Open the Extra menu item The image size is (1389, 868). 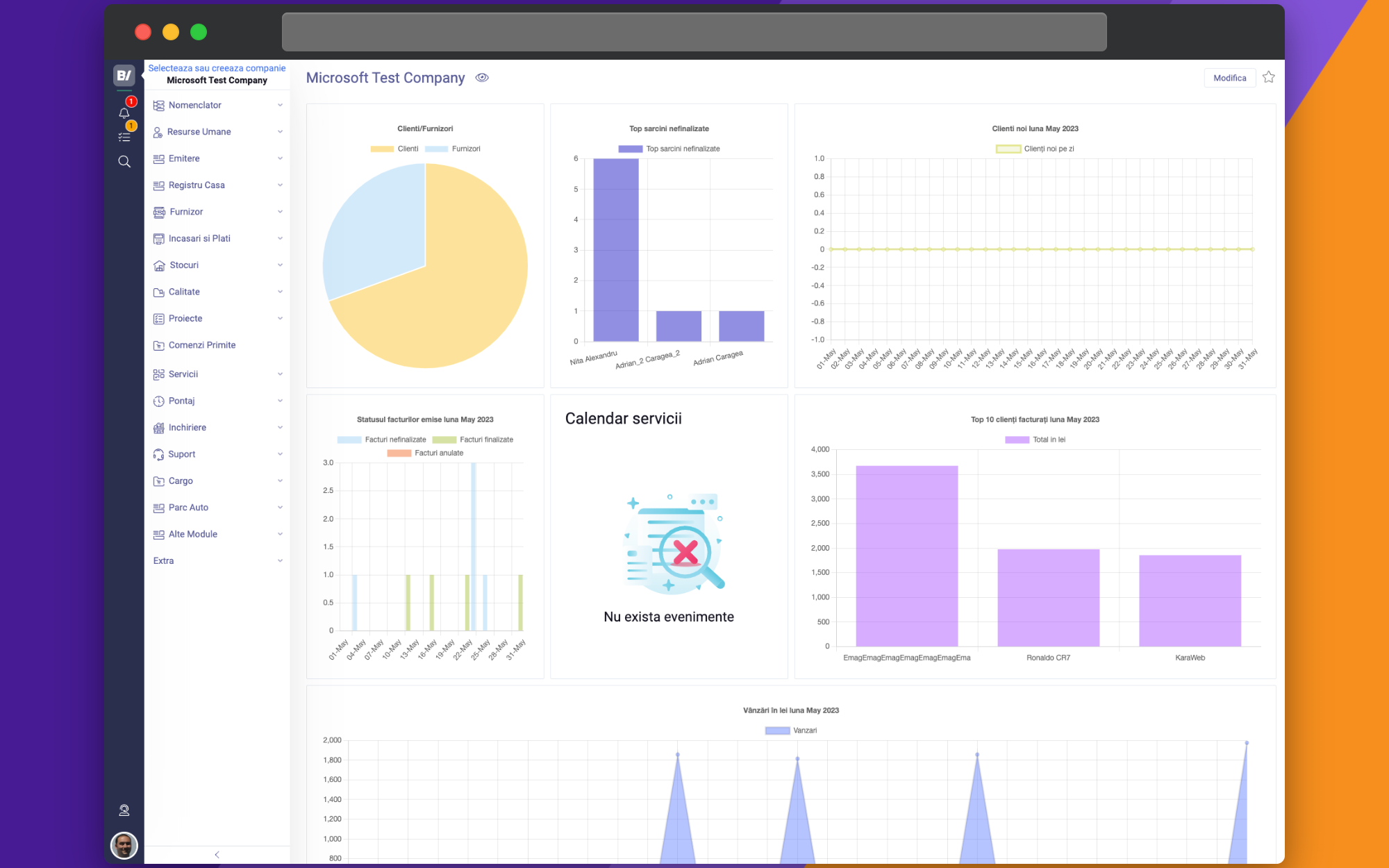(164, 561)
